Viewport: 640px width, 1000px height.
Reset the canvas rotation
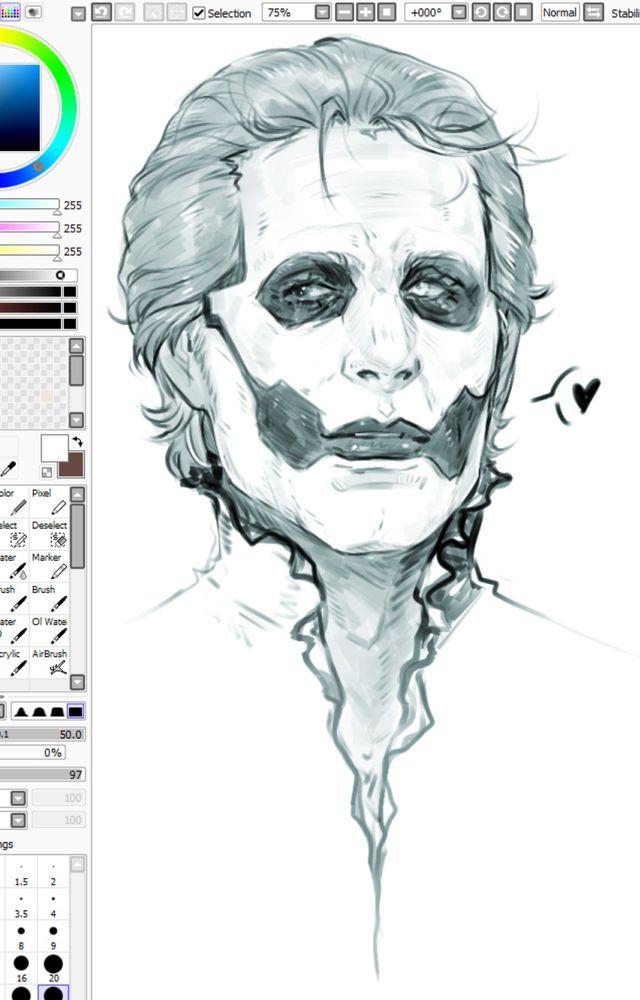point(523,12)
